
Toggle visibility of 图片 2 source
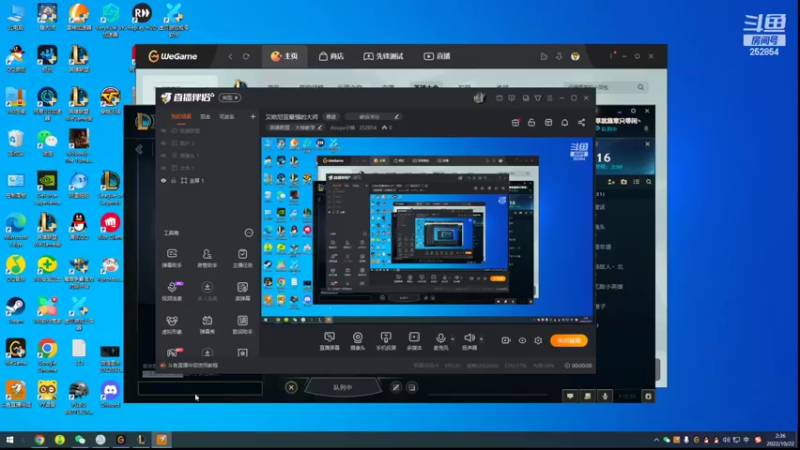click(x=163, y=143)
